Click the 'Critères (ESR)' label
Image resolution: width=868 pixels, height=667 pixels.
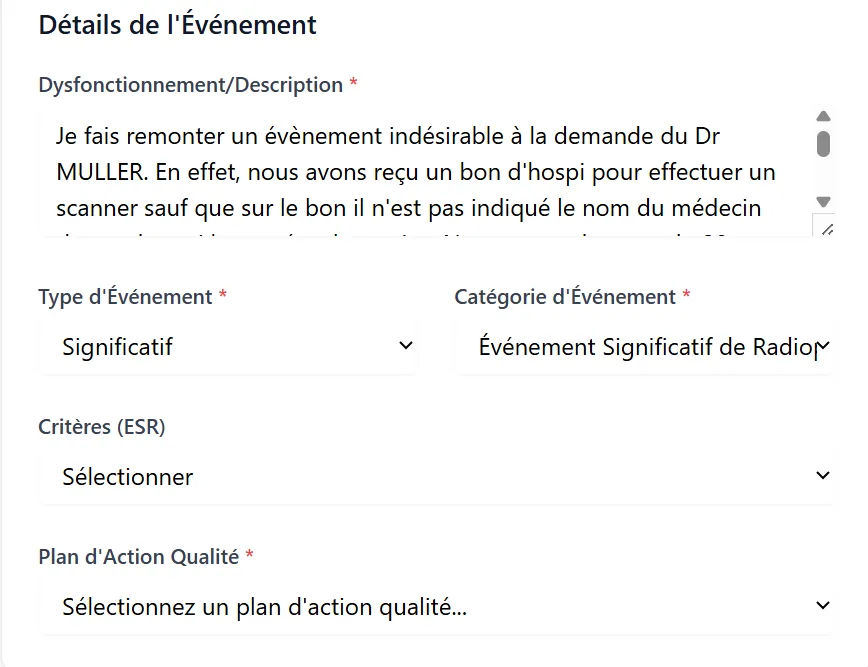pyautogui.click(x=102, y=427)
